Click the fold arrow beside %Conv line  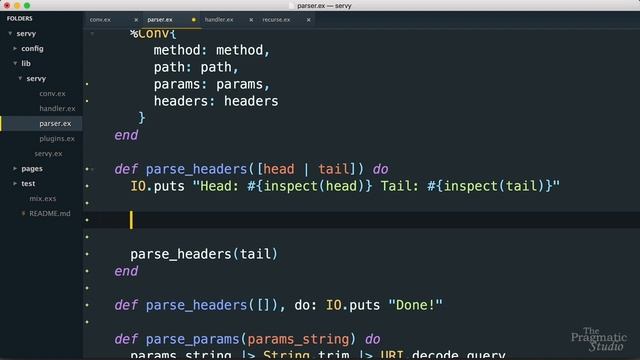click(x=92, y=33)
